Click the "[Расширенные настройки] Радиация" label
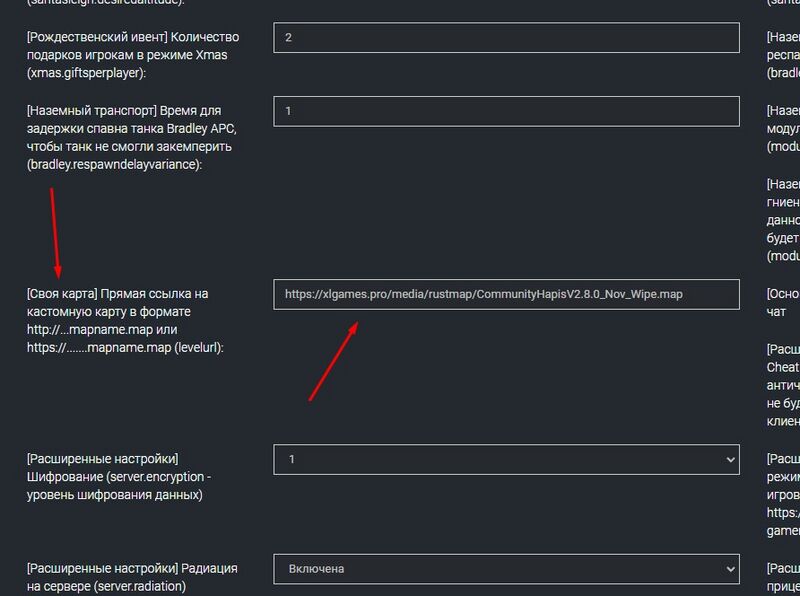 (132, 577)
